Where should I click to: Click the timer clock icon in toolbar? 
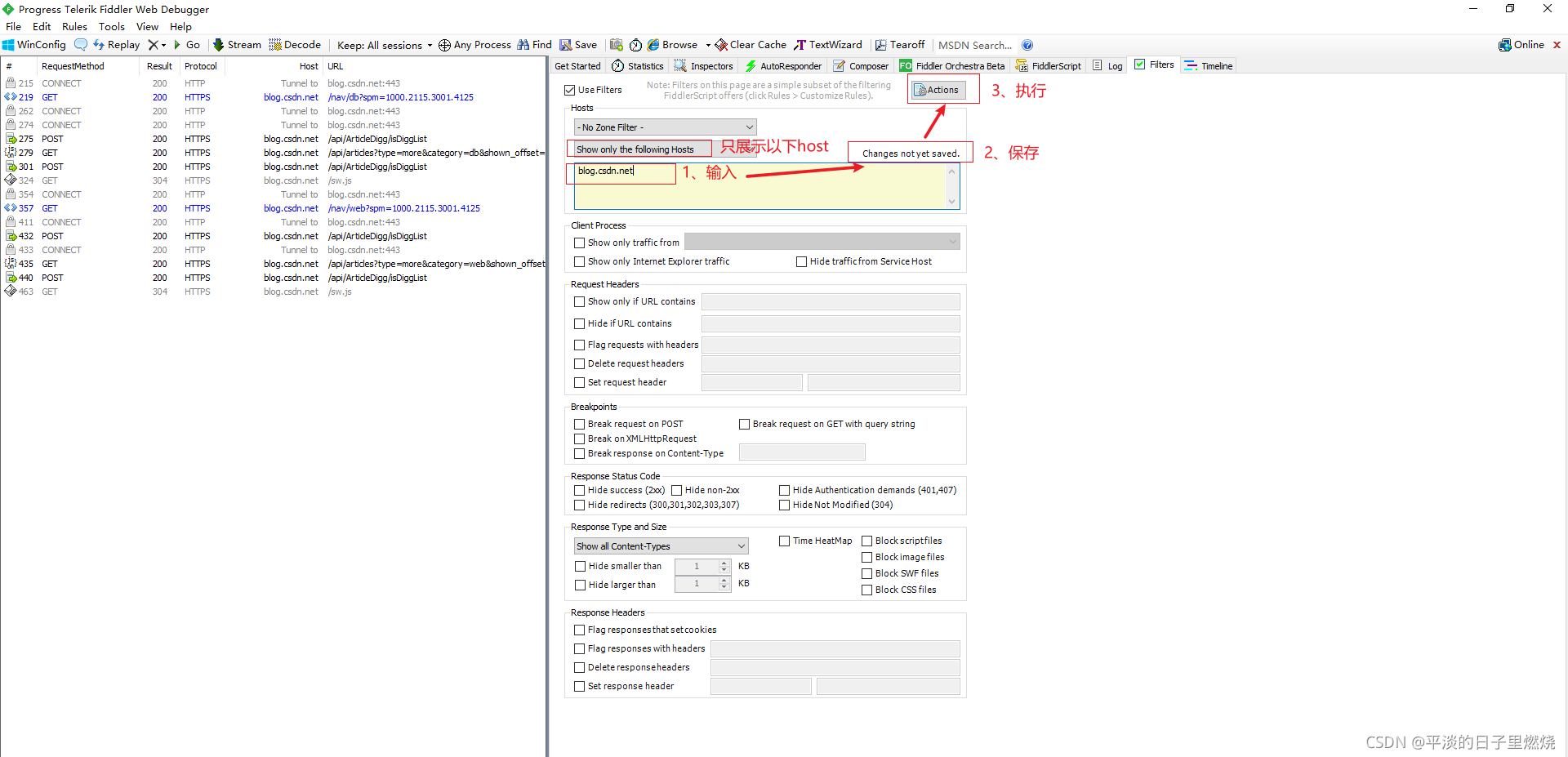point(635,45)
